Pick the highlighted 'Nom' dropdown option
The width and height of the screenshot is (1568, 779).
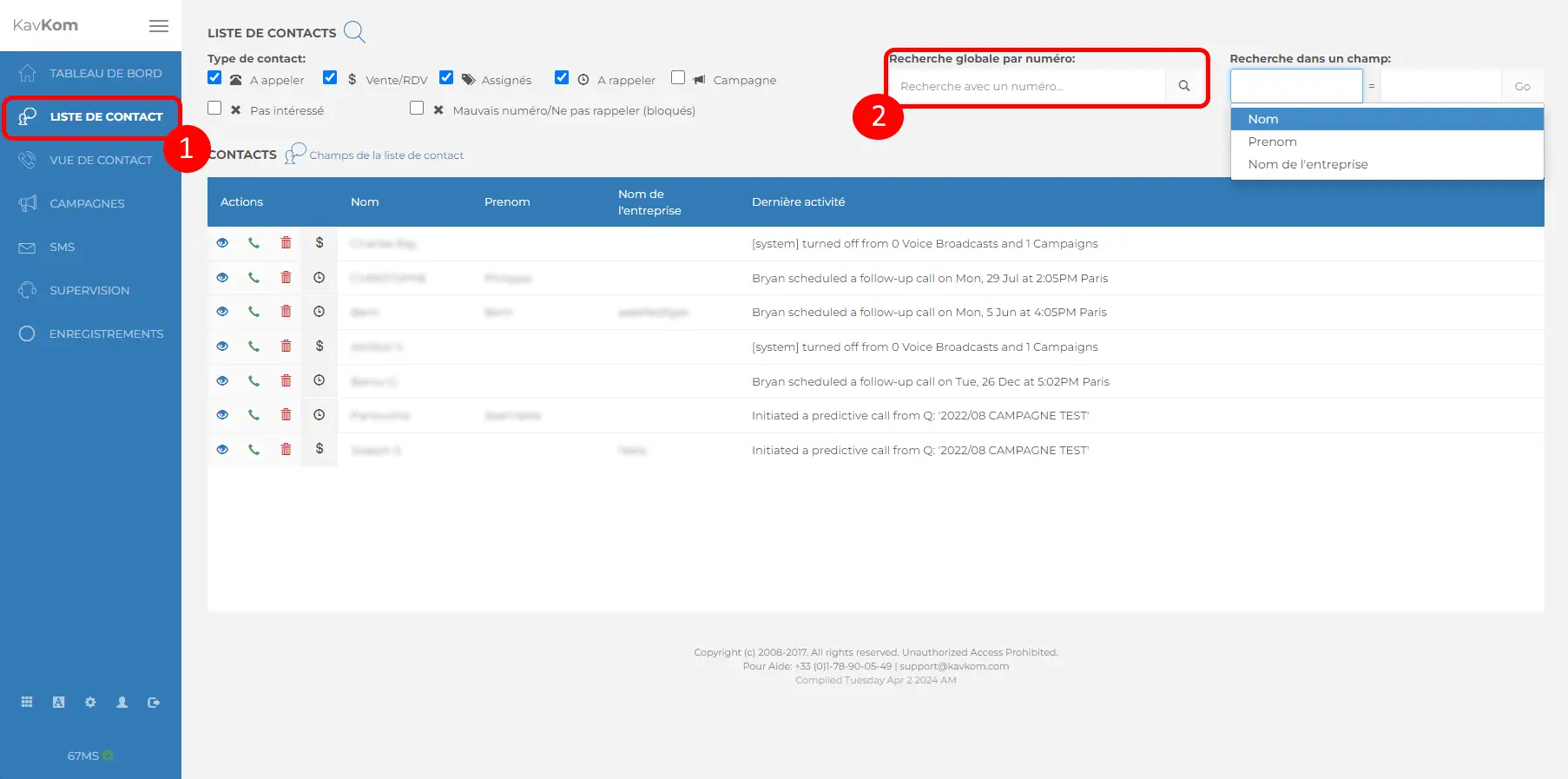1263,119
